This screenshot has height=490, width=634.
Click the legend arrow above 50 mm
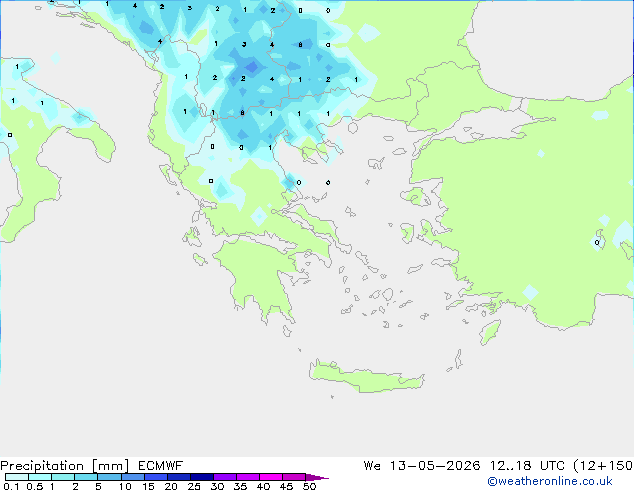[317, 477]
